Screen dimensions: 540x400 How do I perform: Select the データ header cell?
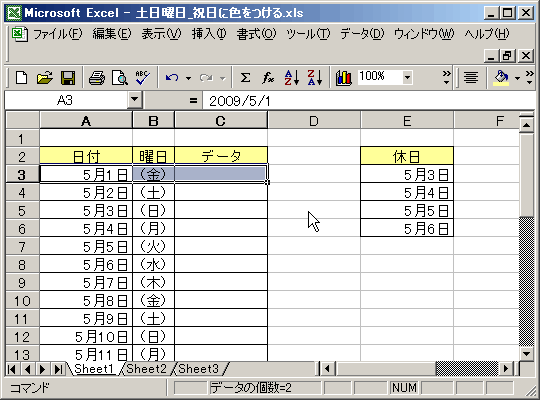[x=221, y=156]
